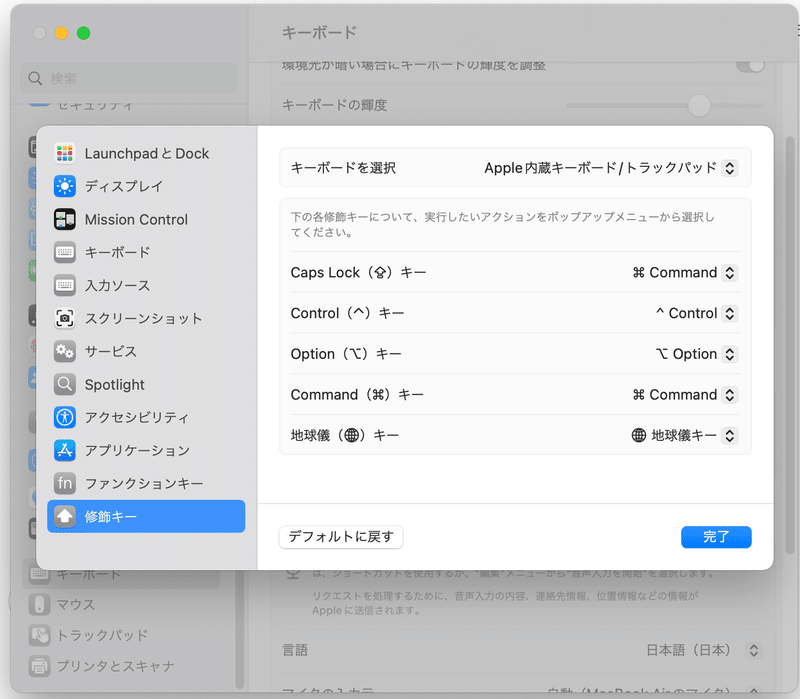The width and height of the screenshot is (800, 699).
Task: Click the 入力ソース keyboard icon
Action: click(x=65, y=285)
